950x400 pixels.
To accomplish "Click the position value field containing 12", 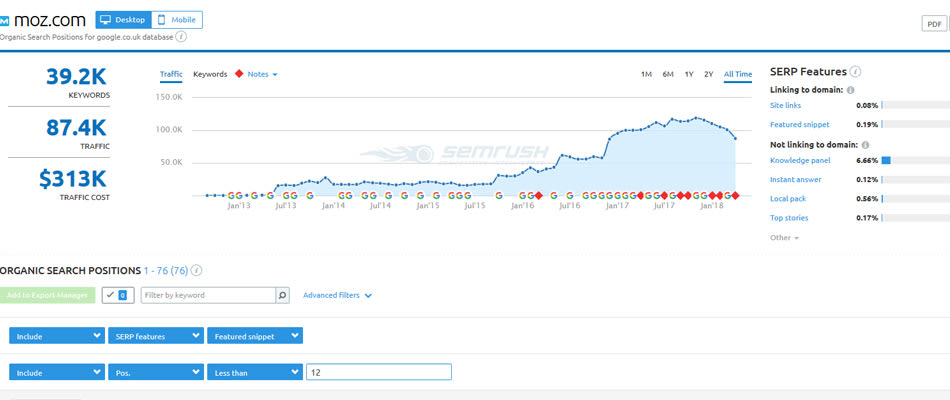I will [x=379, y=372].
